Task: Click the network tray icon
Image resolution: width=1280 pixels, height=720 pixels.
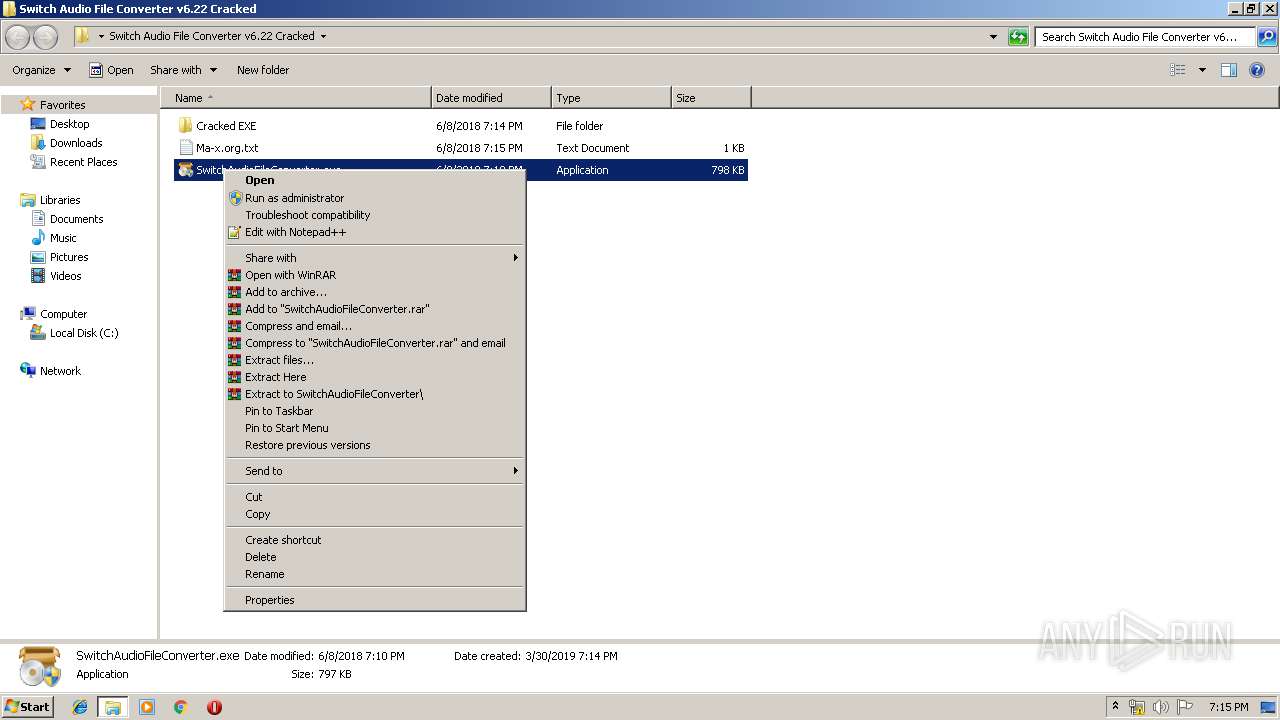Action: 1137,707
